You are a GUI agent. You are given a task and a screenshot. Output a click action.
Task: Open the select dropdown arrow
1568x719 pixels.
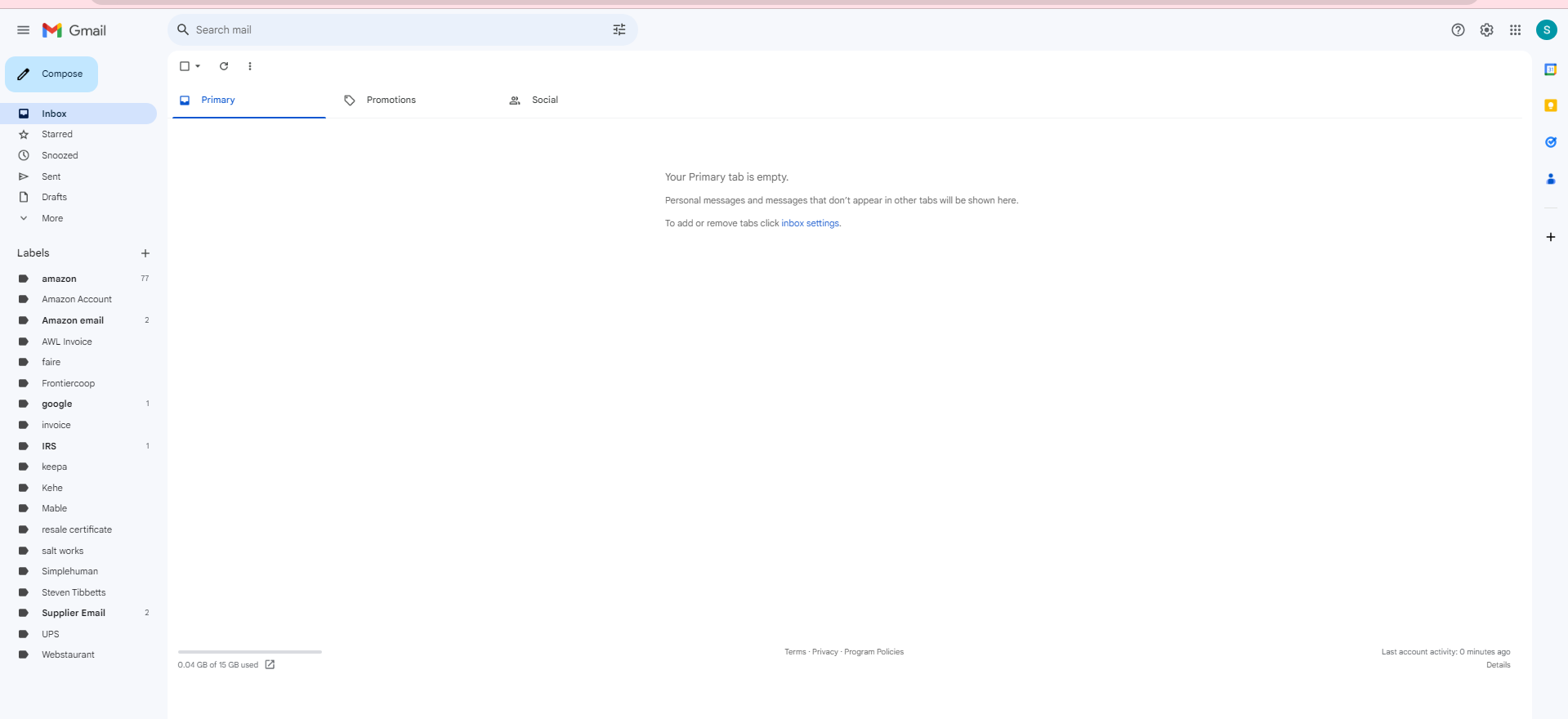[198, 66]
